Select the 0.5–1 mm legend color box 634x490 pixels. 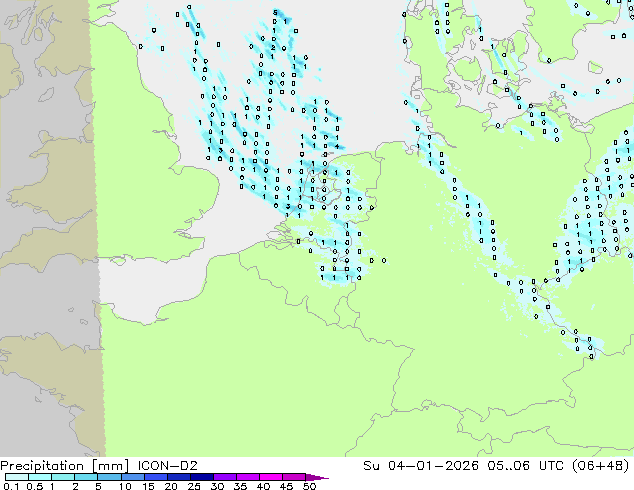[x=40, y=477]
